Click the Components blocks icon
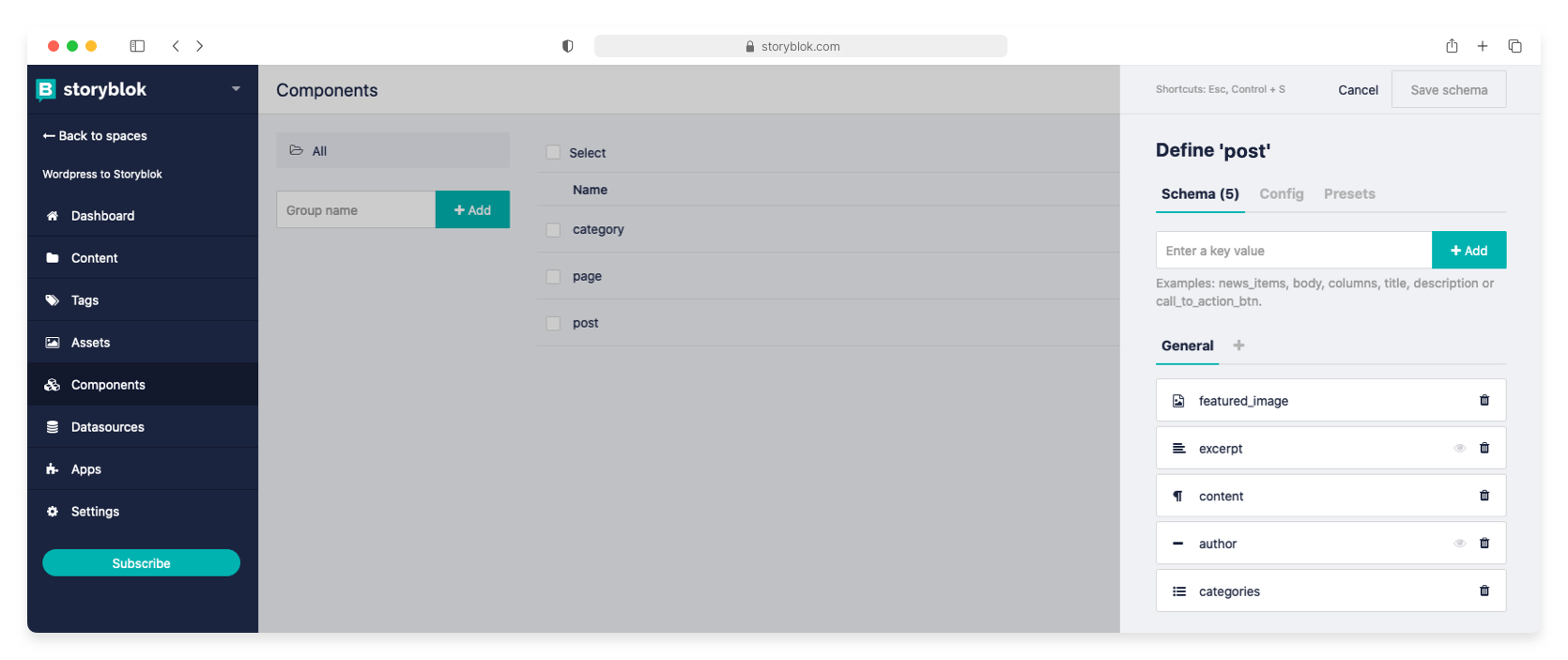 pyautogui.click(x=53, y=385)
